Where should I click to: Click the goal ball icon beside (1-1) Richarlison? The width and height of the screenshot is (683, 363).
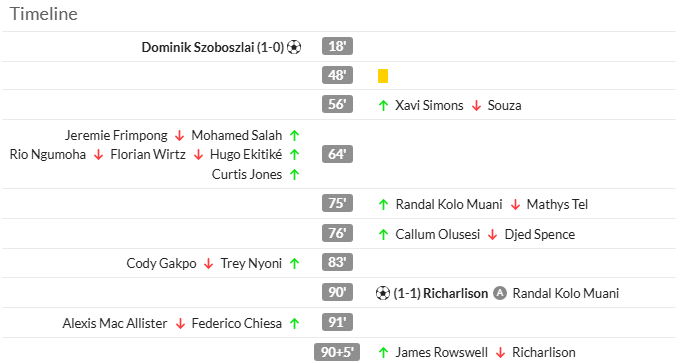pos(382,293)
